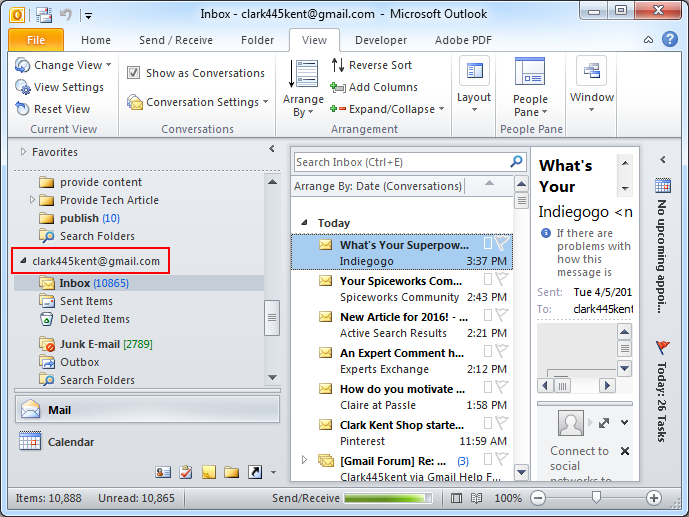Open the Arrange By menu
The width and height of the screenshot is (689, 517).
[x=303, y=88]
